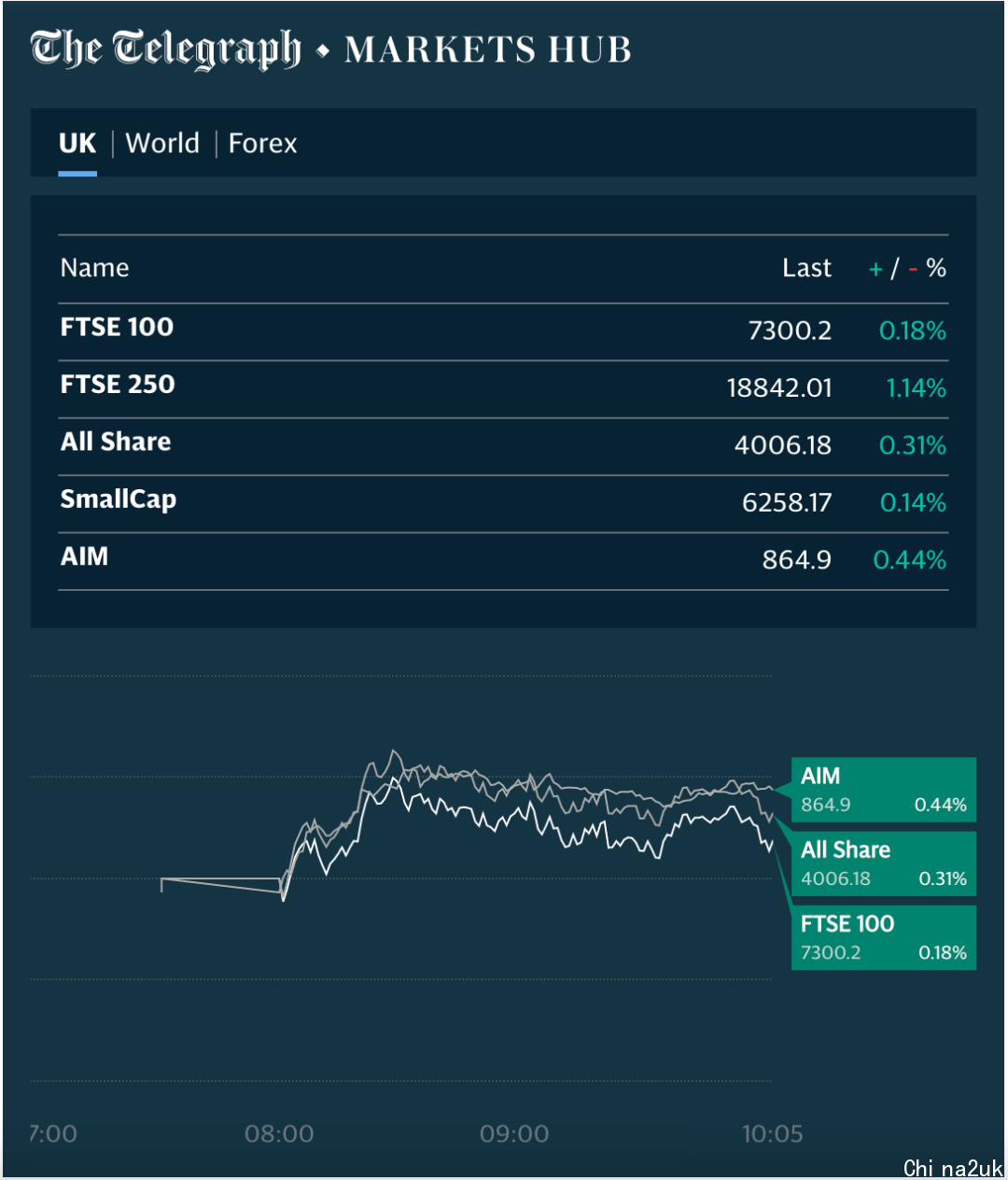Select the AIM name in table
Screen dimensions: 1008x1180
pos(84,556)
